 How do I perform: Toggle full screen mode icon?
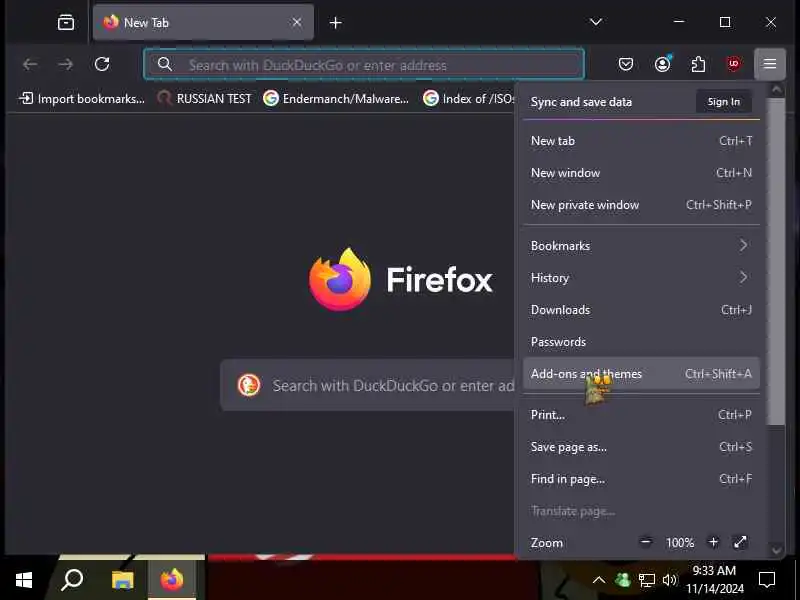pyautogui.click(x=740, y=542)
